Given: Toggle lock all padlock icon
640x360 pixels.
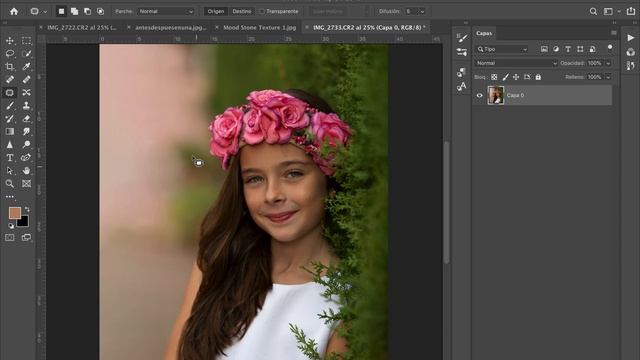Looking at the screenshot, I should click(x=538, y=77).
